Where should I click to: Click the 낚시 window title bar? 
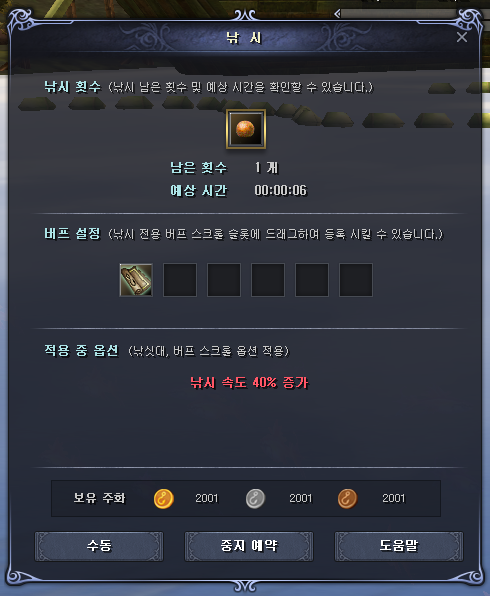click(x=244, y=37)
